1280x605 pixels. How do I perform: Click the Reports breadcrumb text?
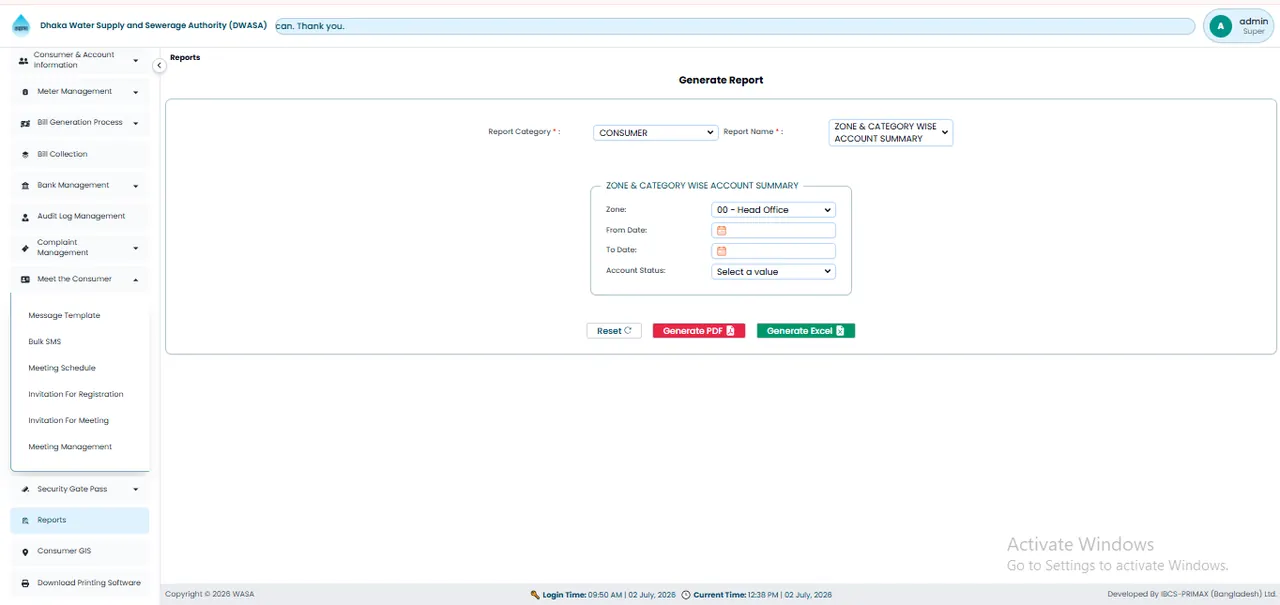[x=185, y=58]
